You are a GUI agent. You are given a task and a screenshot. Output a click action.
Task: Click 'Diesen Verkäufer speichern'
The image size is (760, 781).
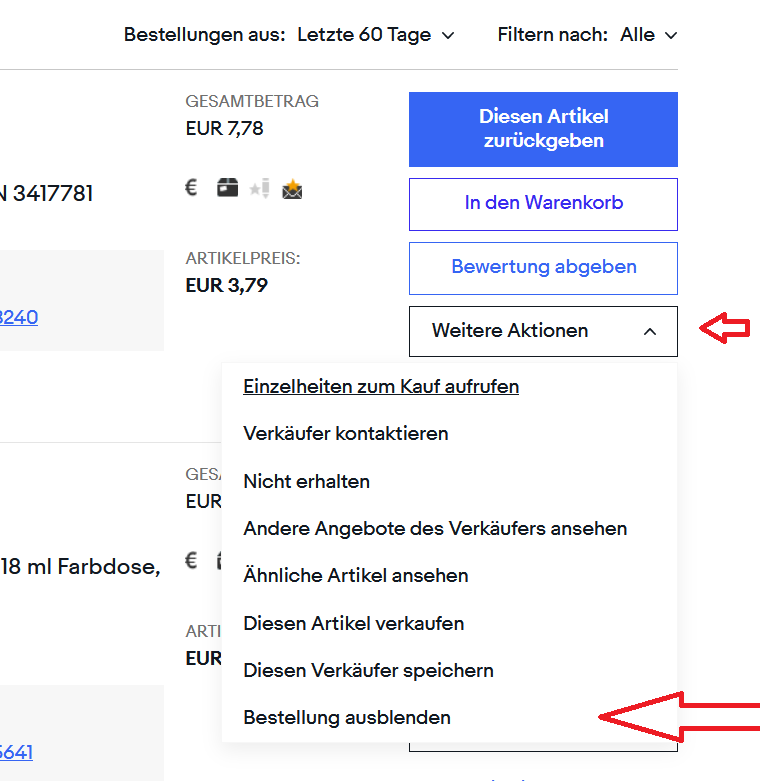368,670
